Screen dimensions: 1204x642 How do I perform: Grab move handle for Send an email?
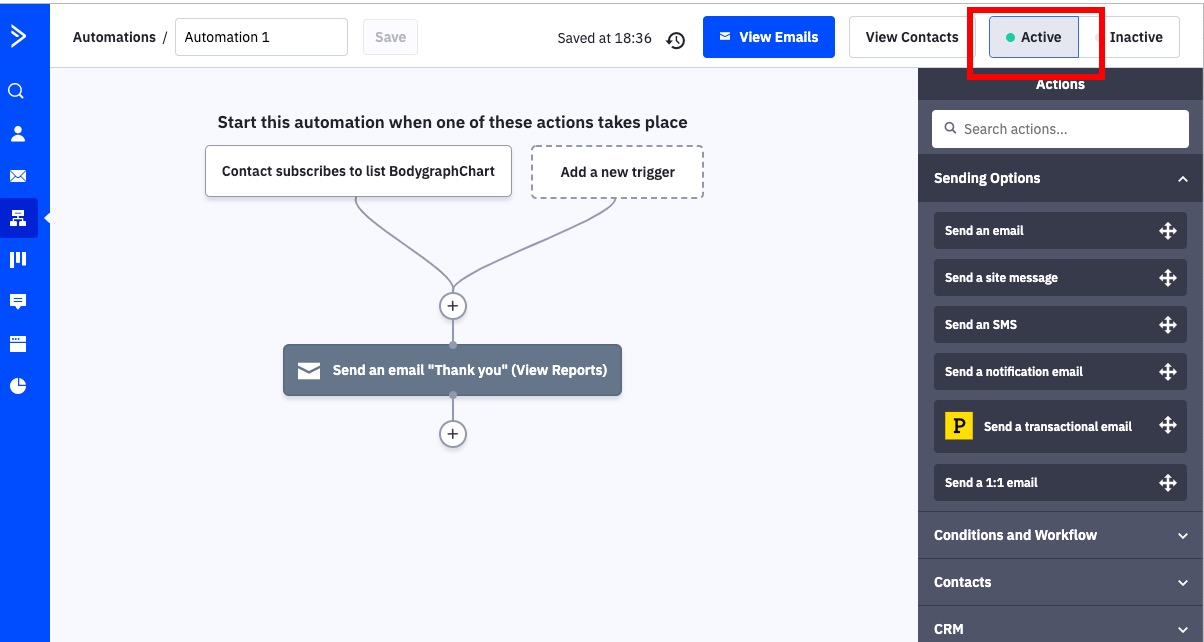(1167, 231)
